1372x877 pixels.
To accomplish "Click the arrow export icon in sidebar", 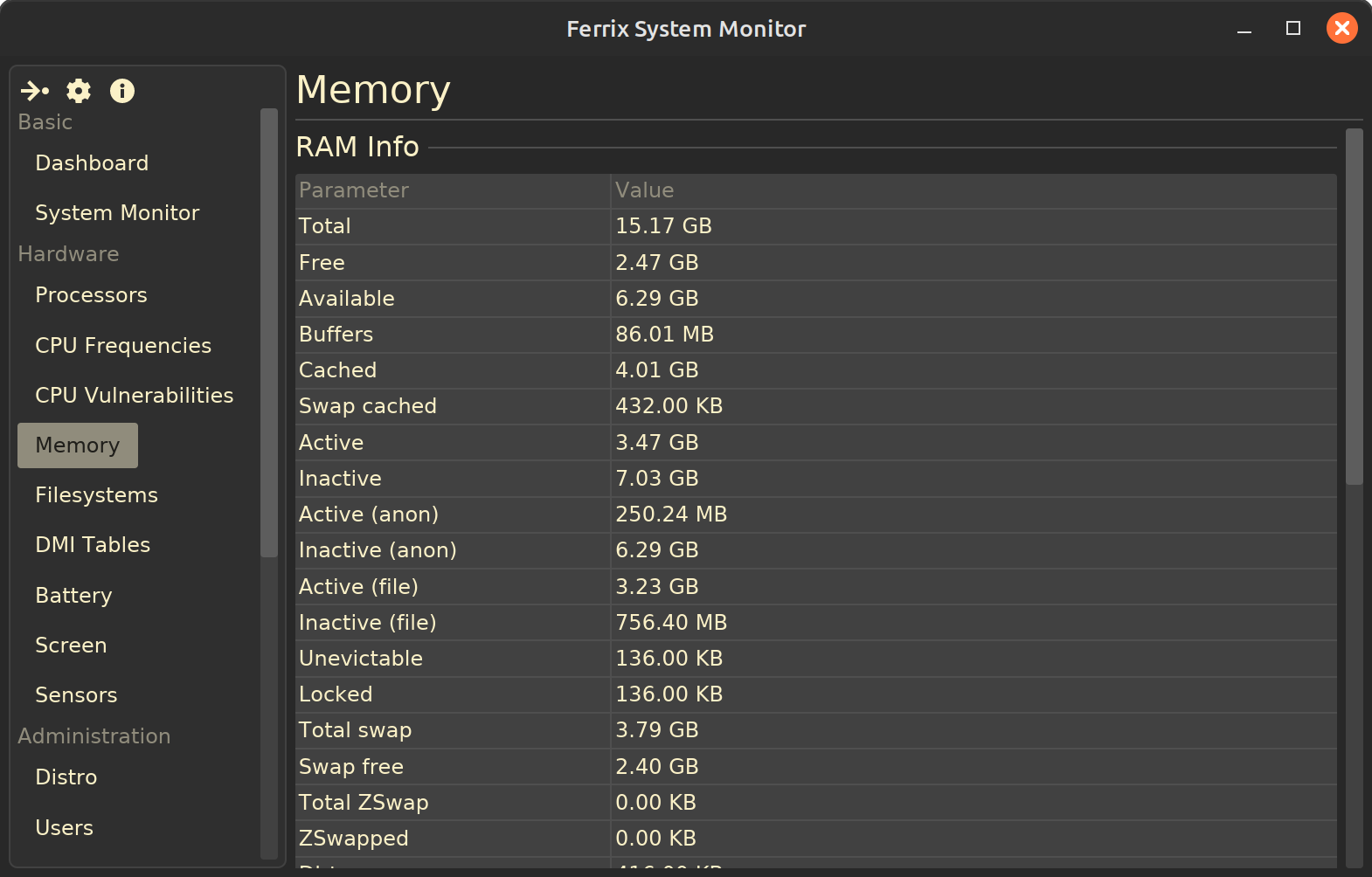I will [35, 91].
